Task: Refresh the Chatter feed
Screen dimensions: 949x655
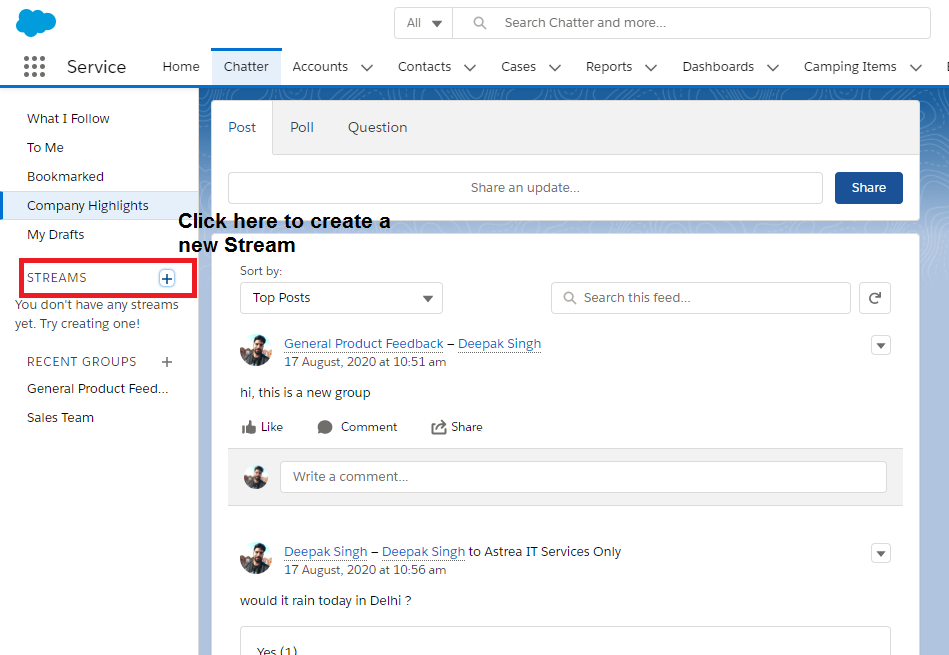Action: [x=875, y=297]
